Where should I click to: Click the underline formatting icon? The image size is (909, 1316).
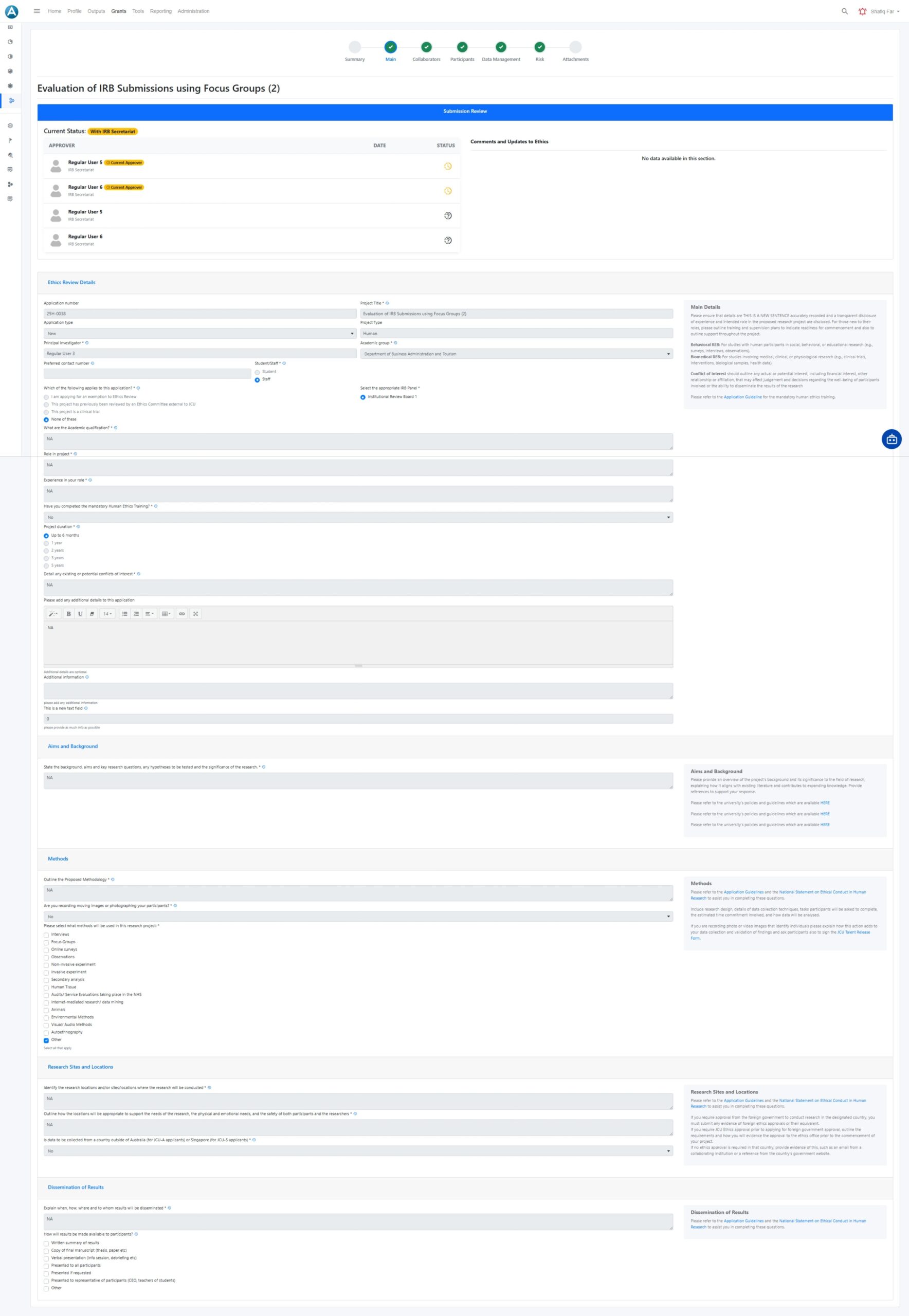coord(80,613)
